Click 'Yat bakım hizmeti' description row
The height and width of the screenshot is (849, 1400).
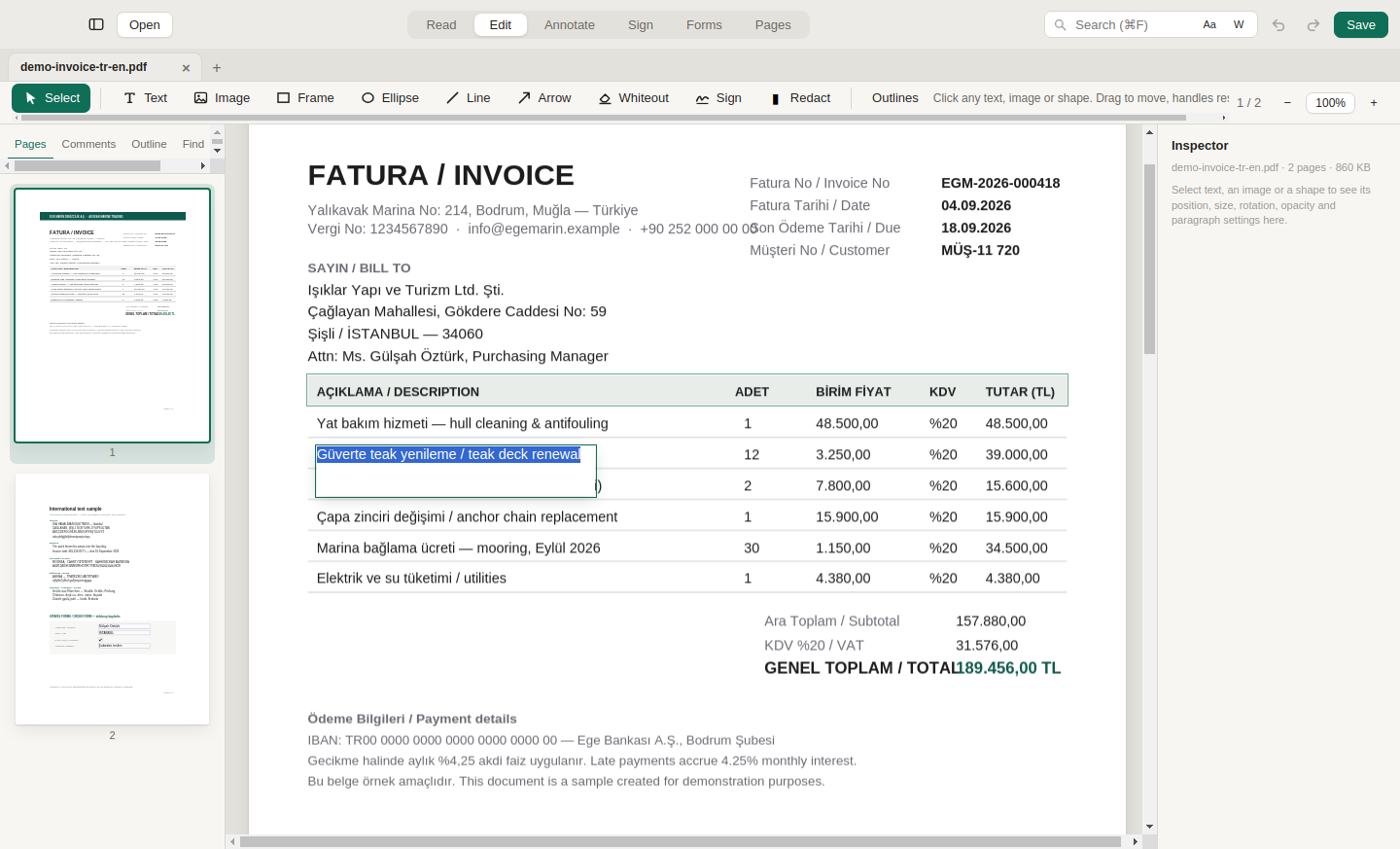coord(462,423)
